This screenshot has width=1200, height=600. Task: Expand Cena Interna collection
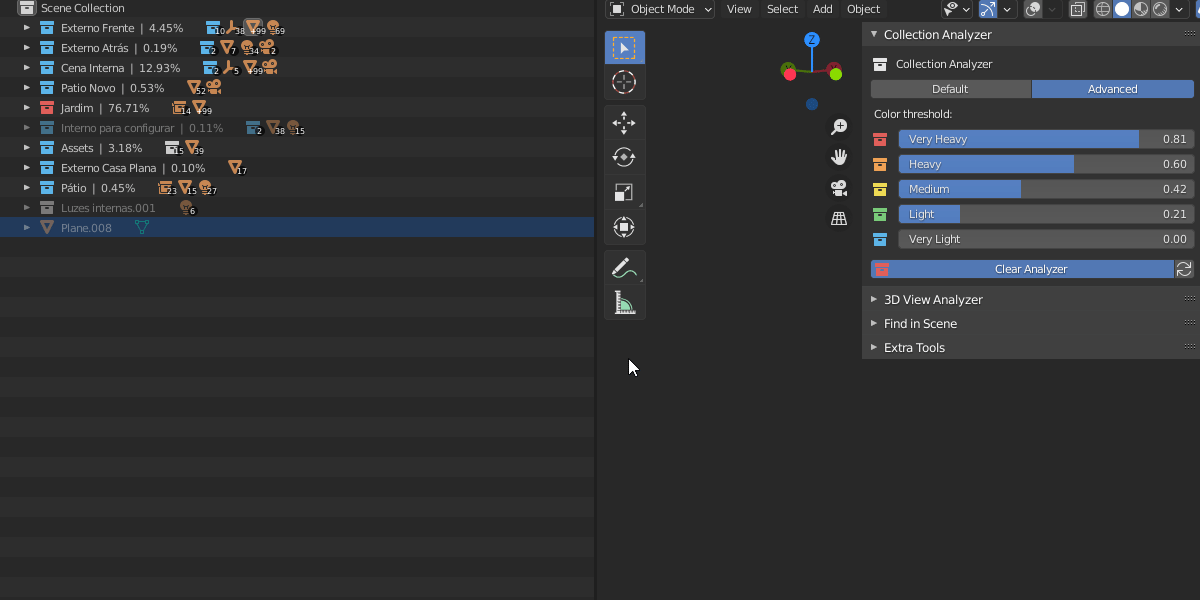coord(27,68)
